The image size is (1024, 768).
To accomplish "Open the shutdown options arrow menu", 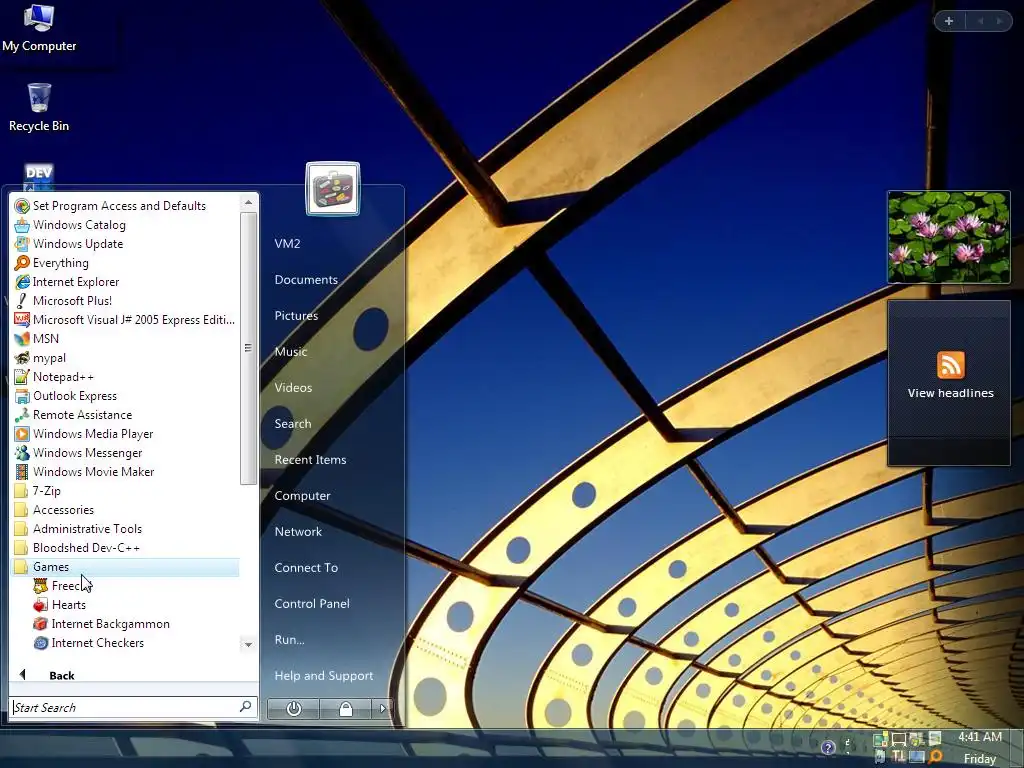I will pos(382,709).
